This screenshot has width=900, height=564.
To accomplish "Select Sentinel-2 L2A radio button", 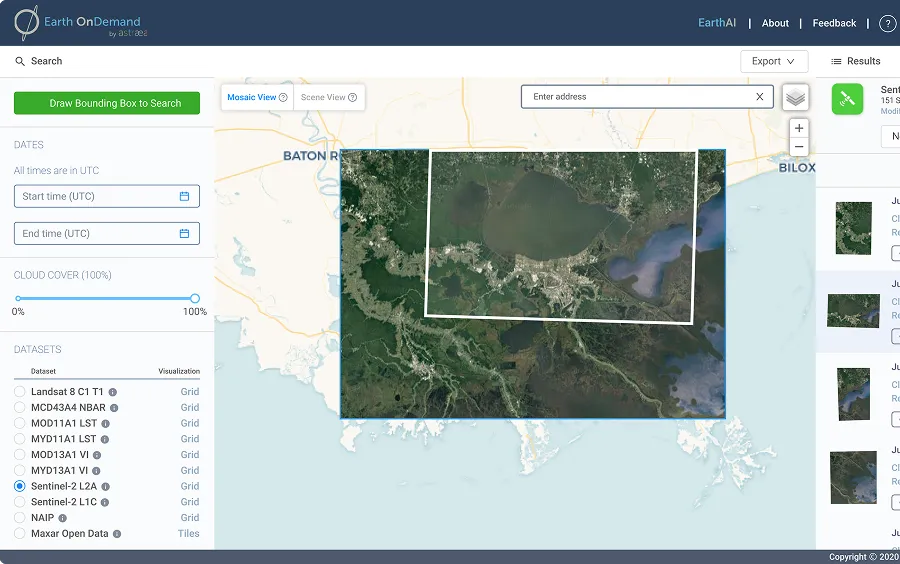I will (20, 486).
